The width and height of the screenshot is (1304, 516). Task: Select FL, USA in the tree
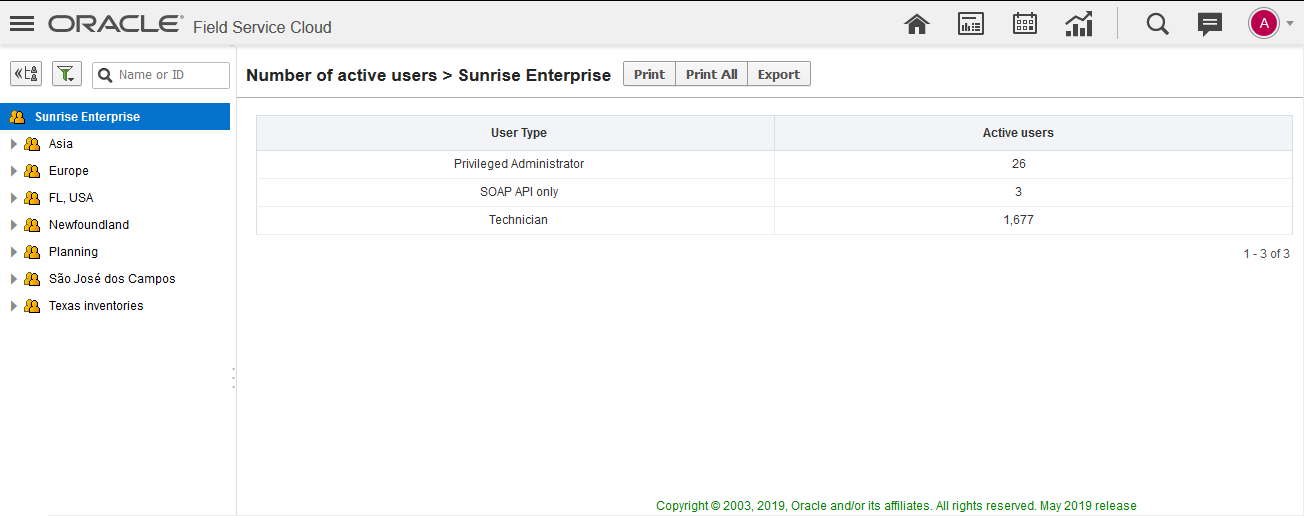point(71,198)
